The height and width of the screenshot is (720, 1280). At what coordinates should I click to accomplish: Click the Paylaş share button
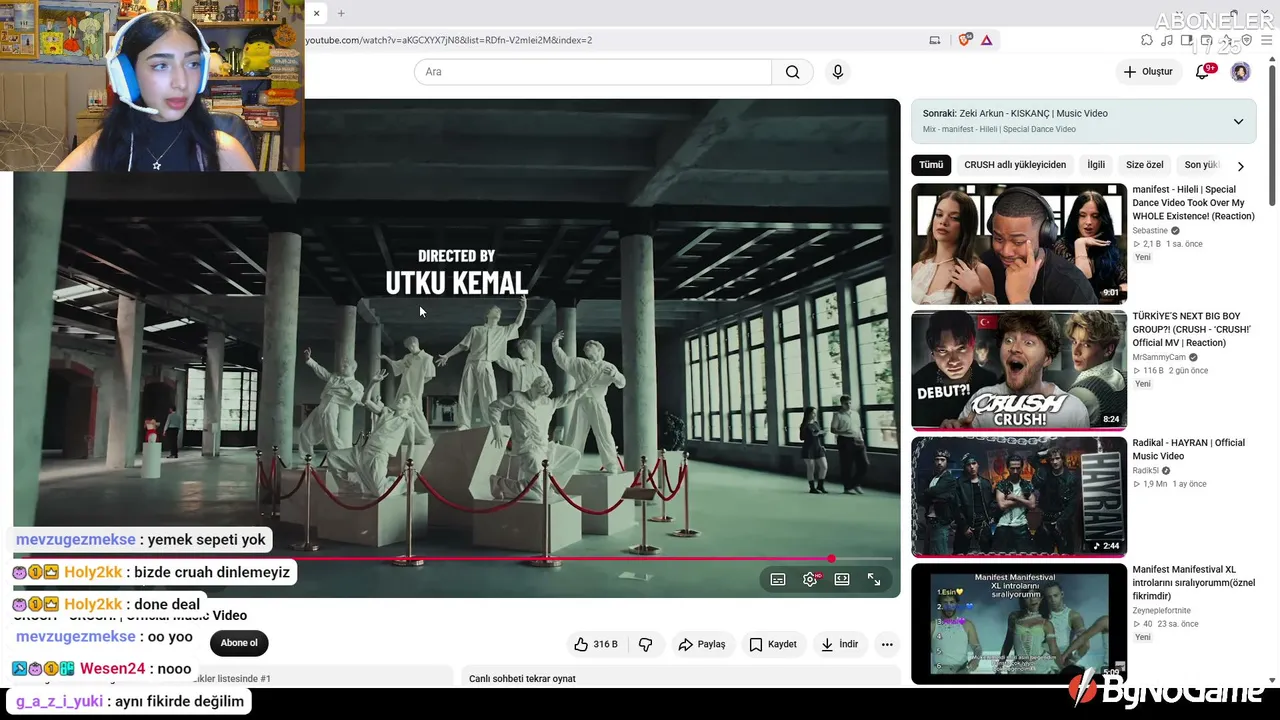tap(701, 644)
